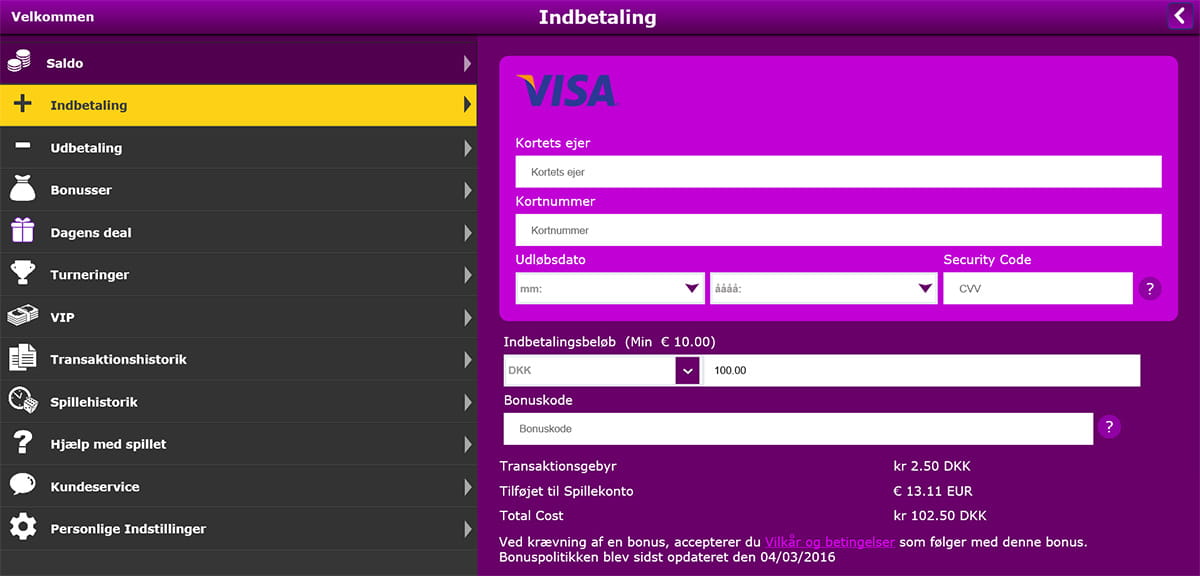This screenshot has width=1200, height=576.
Task: Expand the Spillehistorik row arrow
Action: click(x=467, y=402)
